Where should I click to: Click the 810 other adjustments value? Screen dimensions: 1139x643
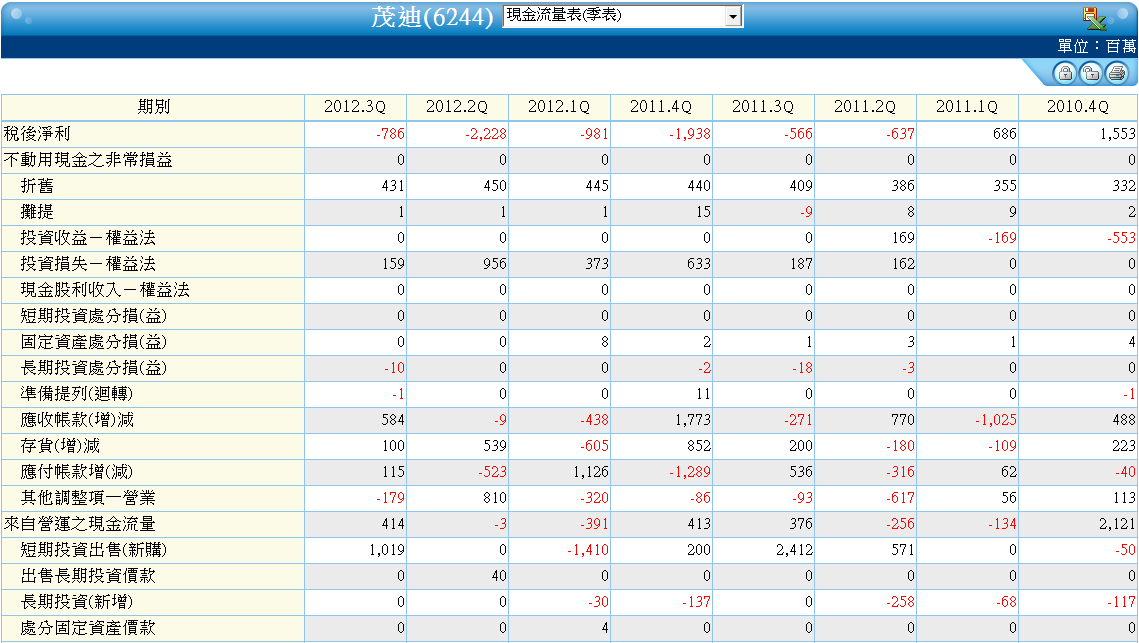pos(495,498)
